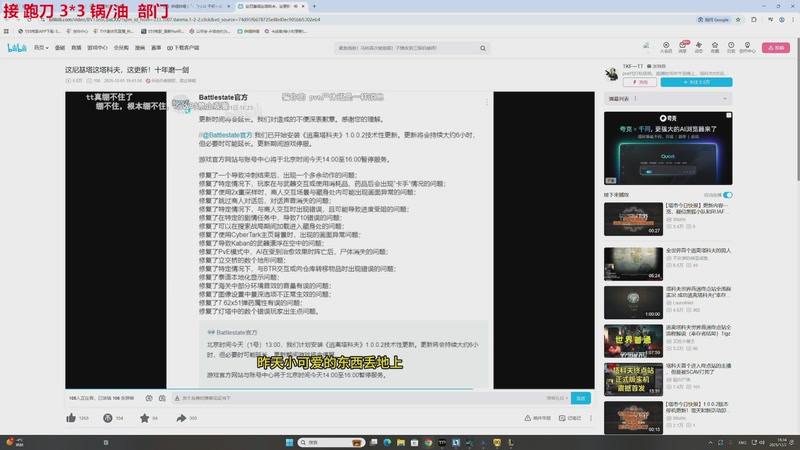Image resolution: width=800 pixels, height=450 pixels.
Task: Open Microsoft Edge from the taskbar
Action: tap(387, 442)
